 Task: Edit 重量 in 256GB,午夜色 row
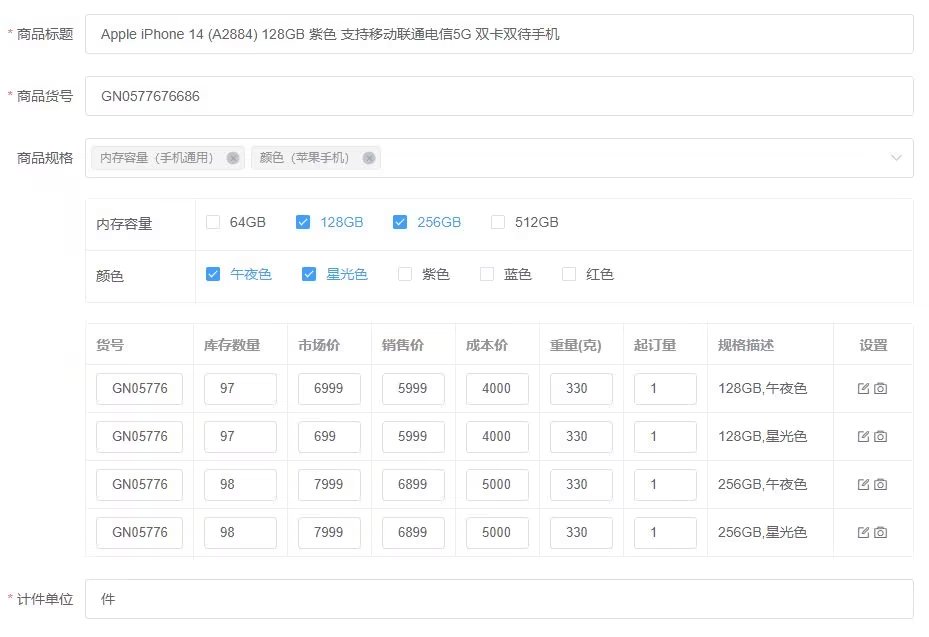[x=581, y=485]
